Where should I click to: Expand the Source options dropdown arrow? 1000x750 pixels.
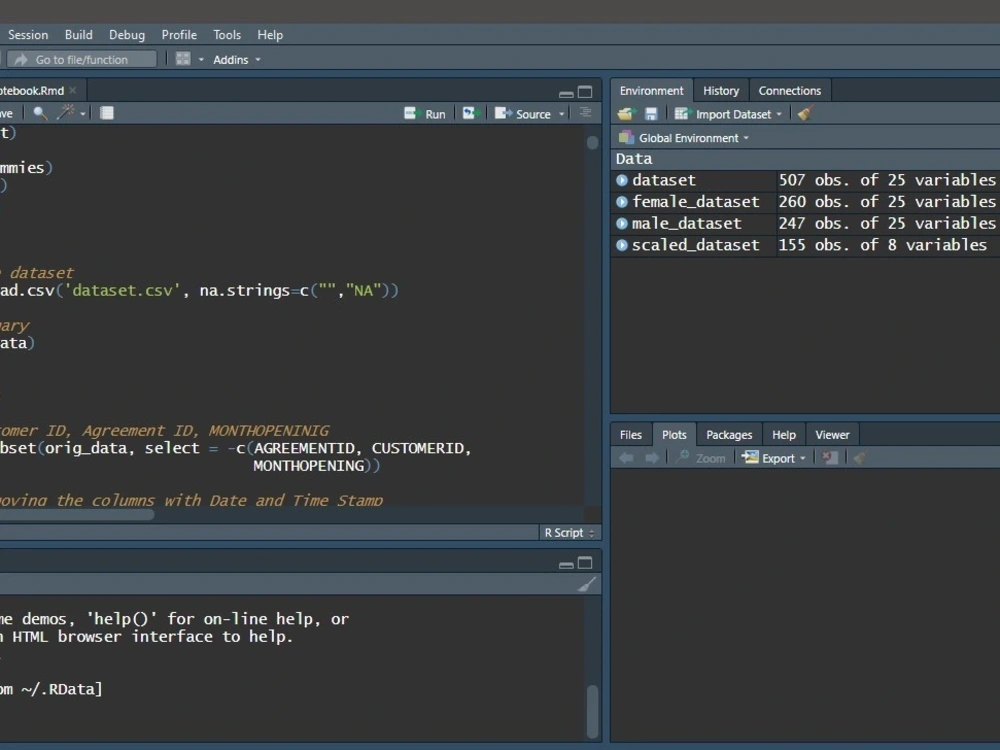click(562, 114)
